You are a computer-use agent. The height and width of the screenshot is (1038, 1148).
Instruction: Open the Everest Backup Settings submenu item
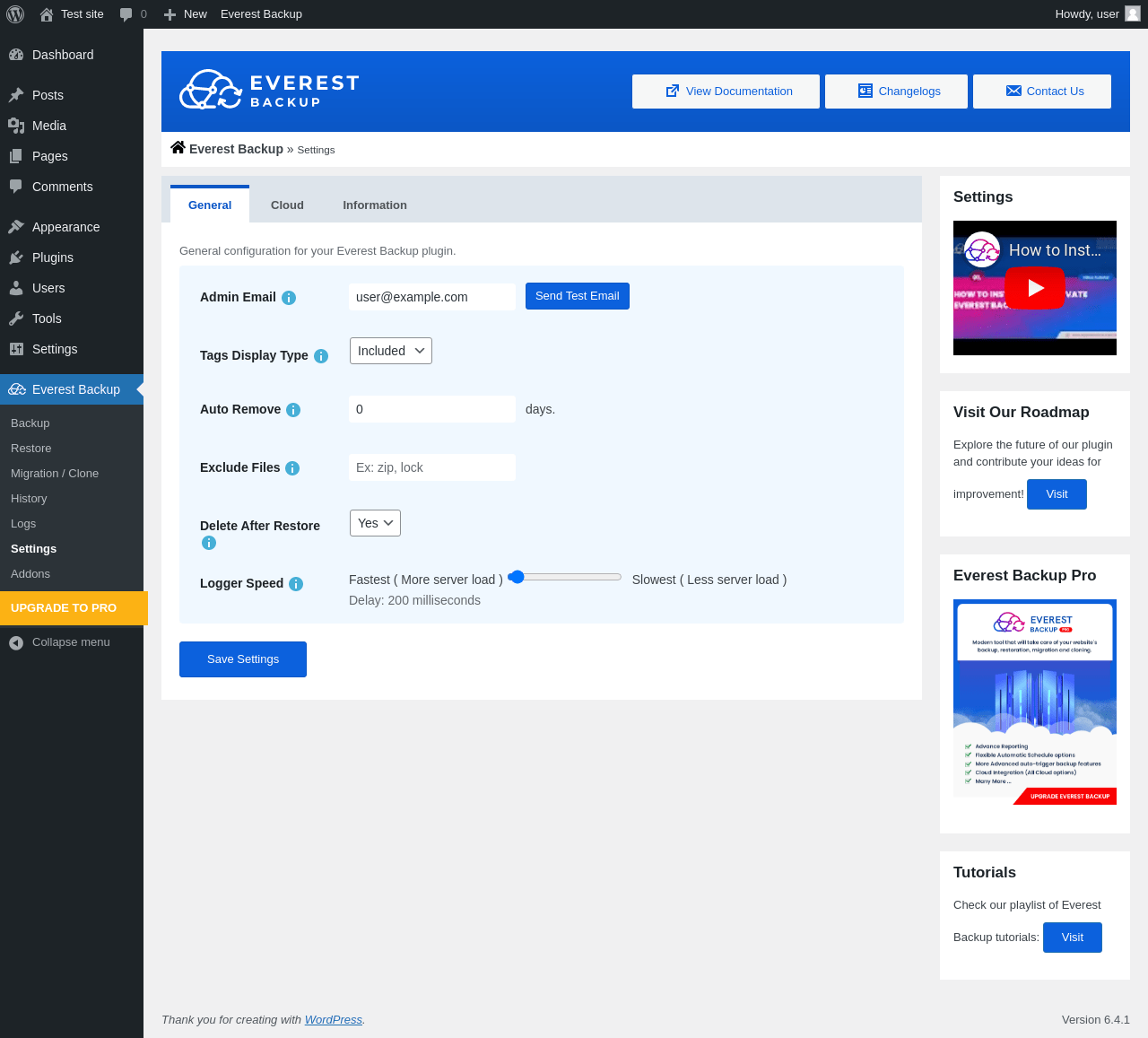[72, 549]
